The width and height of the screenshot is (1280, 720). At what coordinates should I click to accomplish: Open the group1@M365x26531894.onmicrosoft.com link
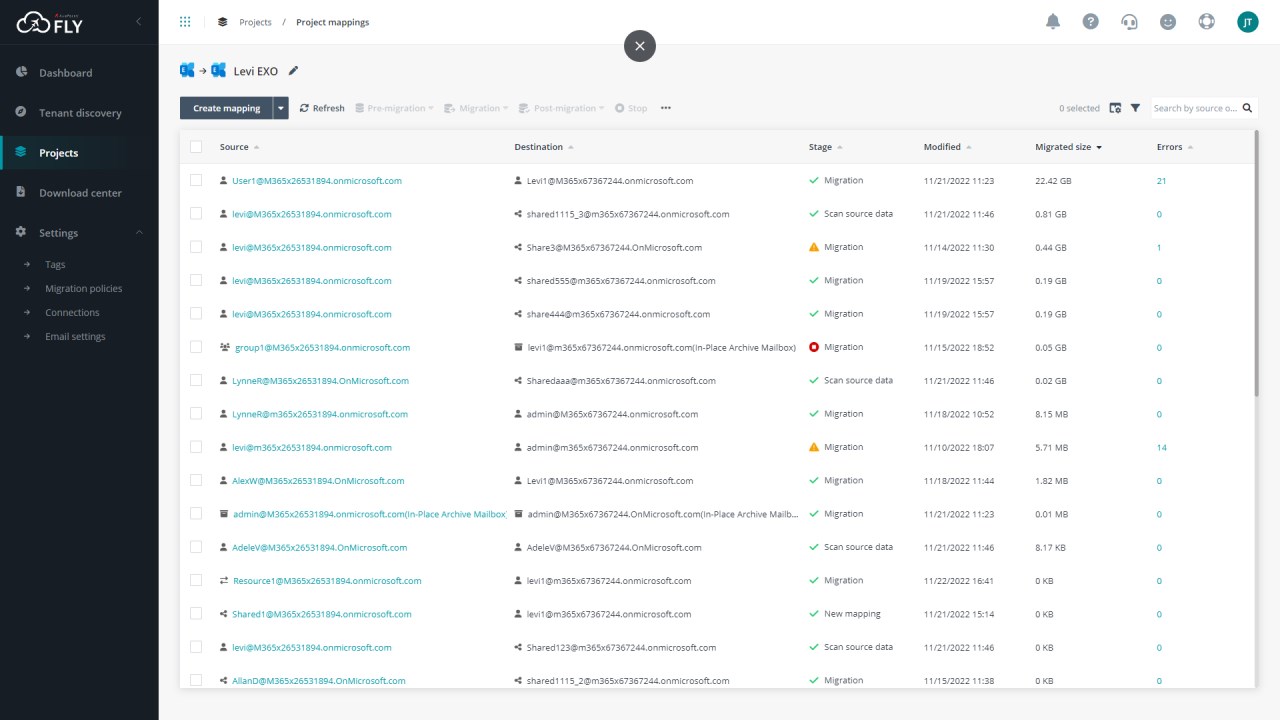[322, 347]
